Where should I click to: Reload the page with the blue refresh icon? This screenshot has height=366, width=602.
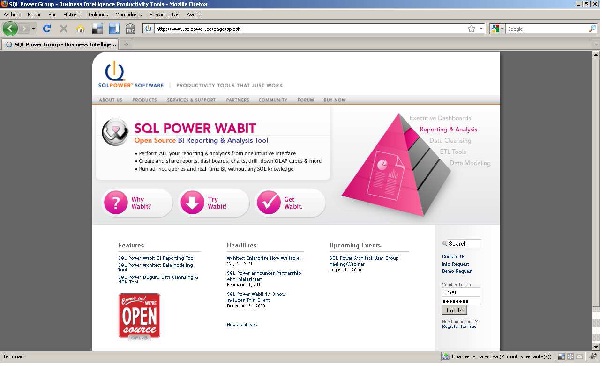click(x=47, y=28)
